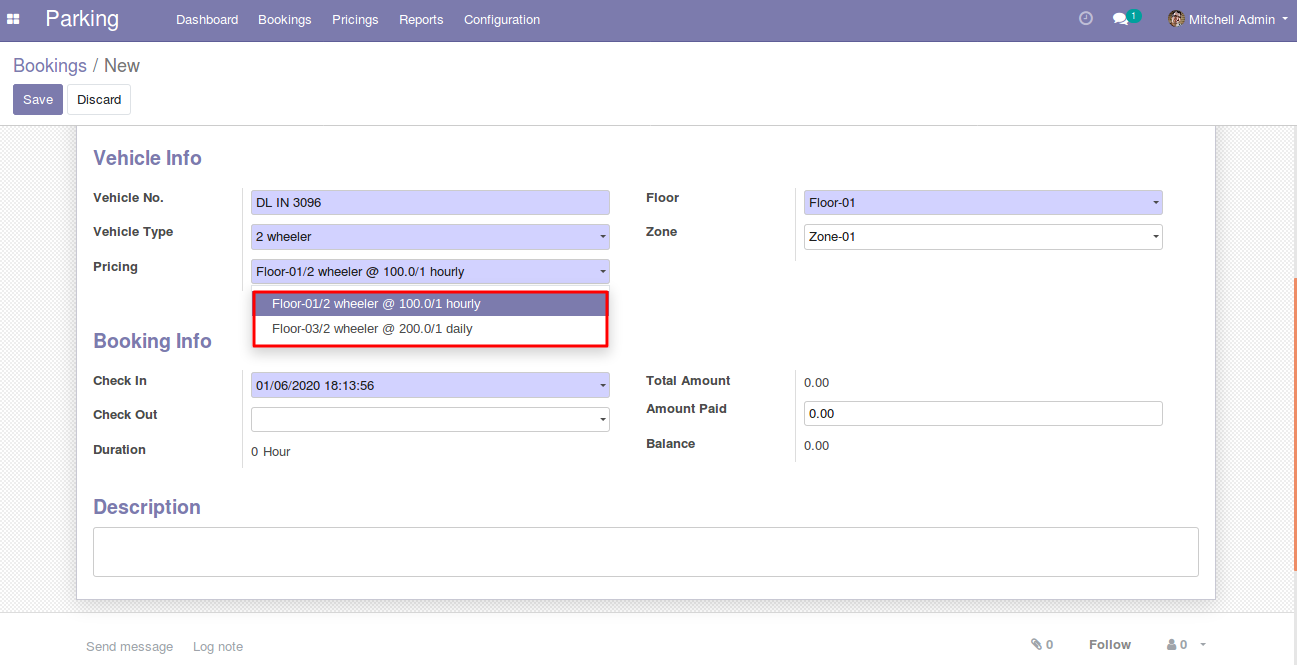This screenshot has height=665, width=1297.
Task: Expand followers list caret arrow
Action: [x=1203, y=645]
